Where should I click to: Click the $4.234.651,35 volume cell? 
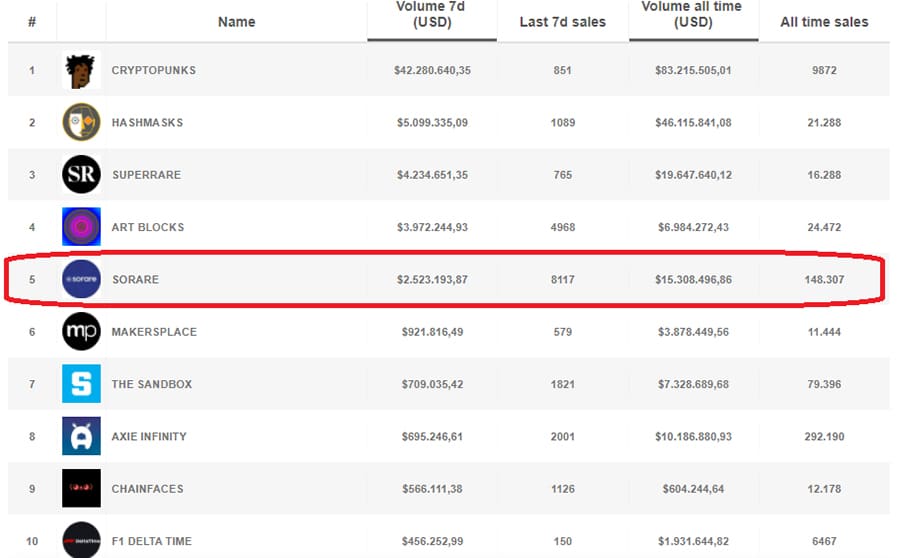coord(432,175)
